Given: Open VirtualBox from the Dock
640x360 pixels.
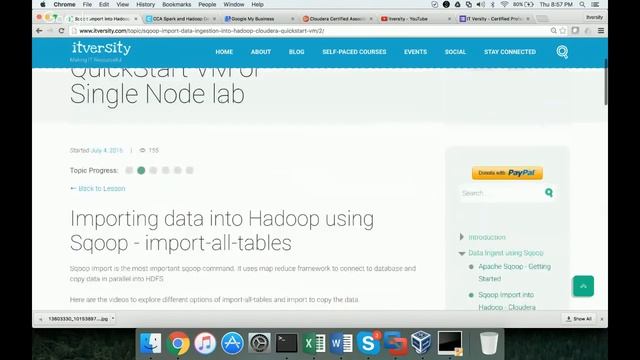Looking at the screenshot, I should [421, 342].
